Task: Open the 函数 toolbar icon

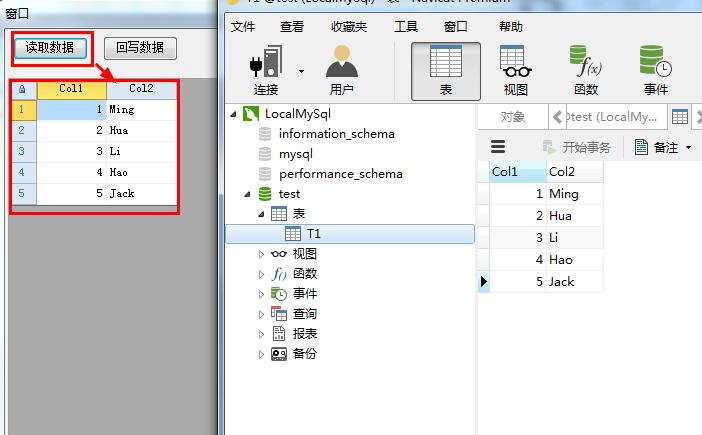Action: (586, 71)
